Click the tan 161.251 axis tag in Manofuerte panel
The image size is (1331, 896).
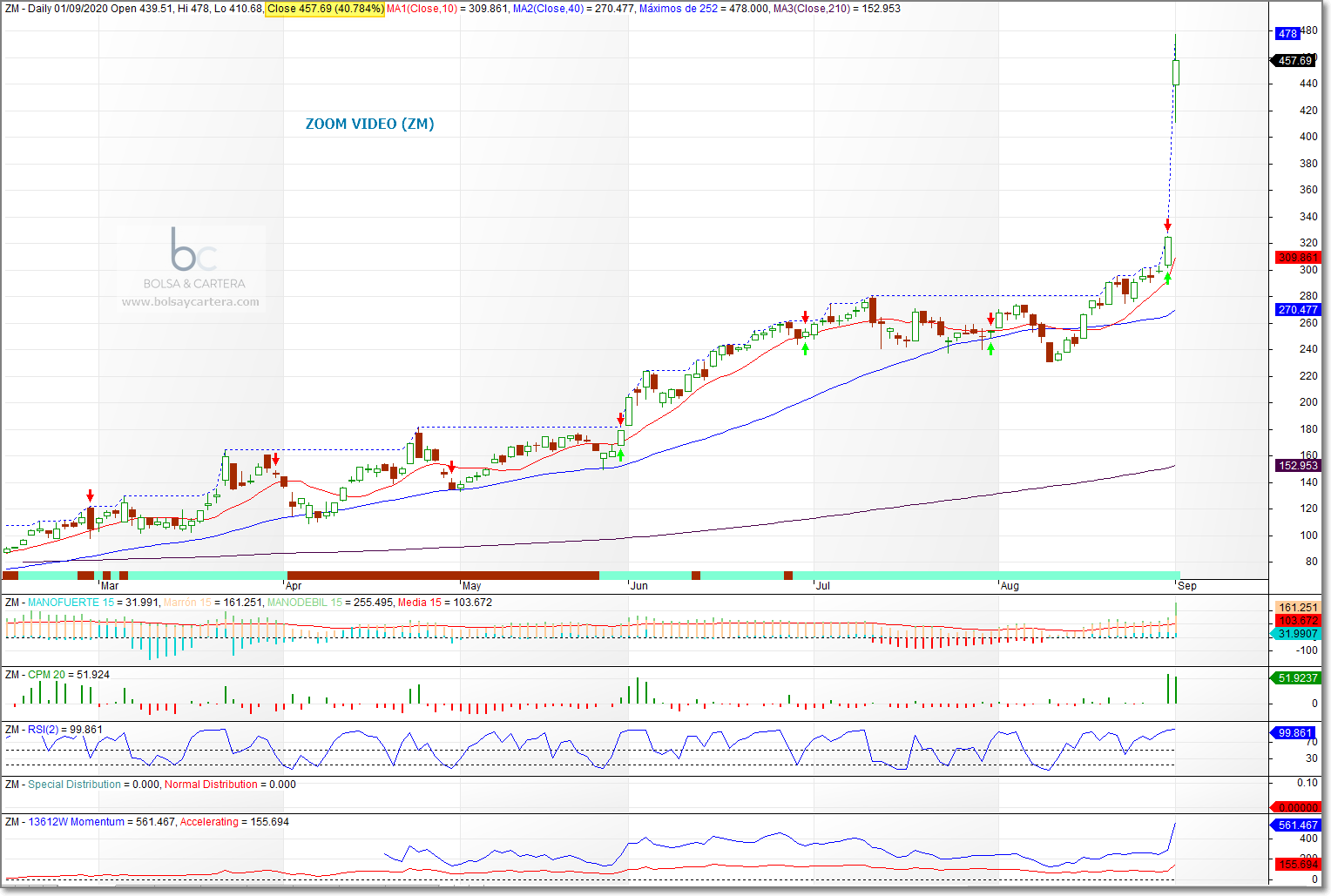click(x=1298, y=608)
